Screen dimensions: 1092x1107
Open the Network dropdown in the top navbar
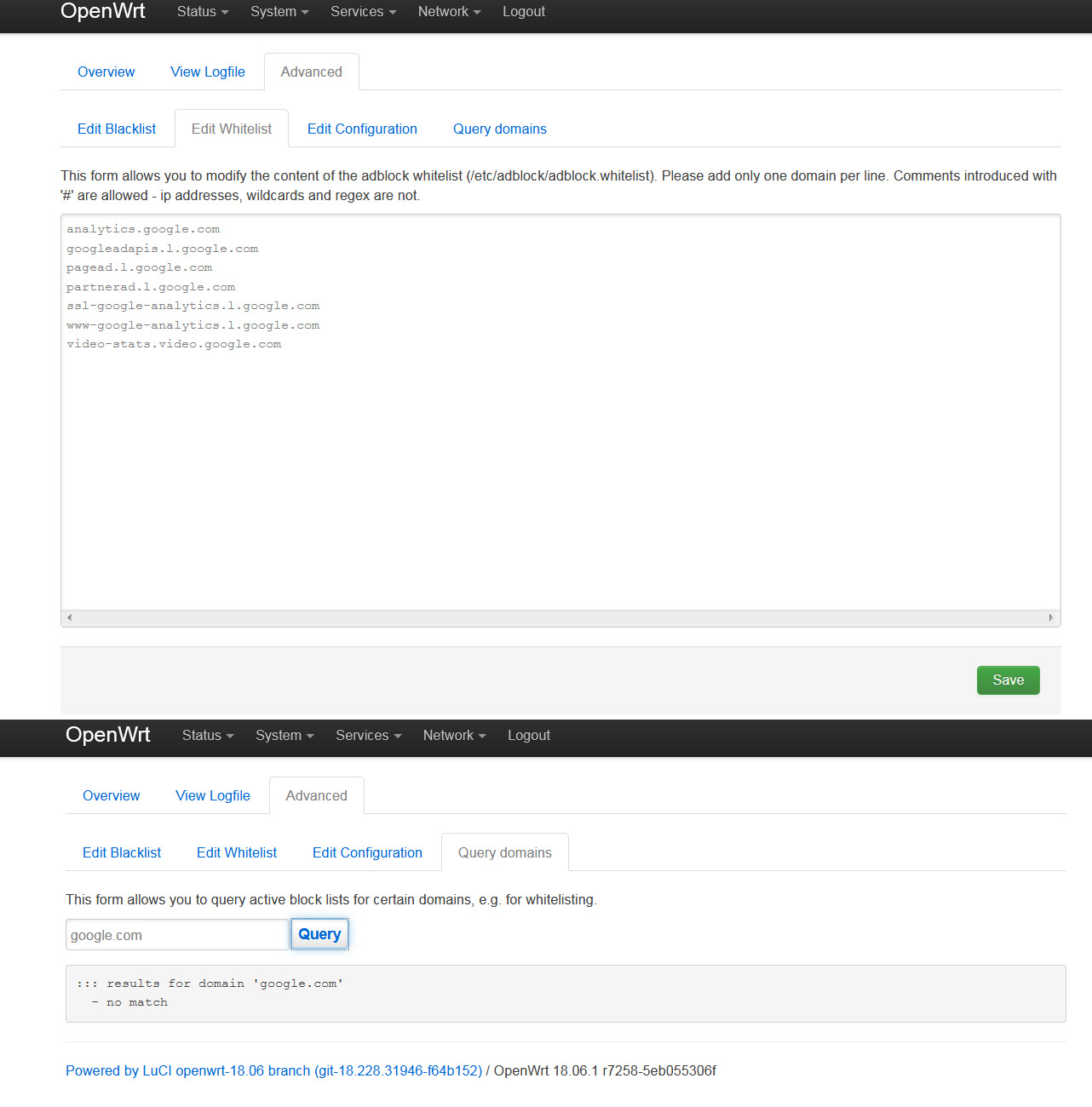tap(450, 12)
